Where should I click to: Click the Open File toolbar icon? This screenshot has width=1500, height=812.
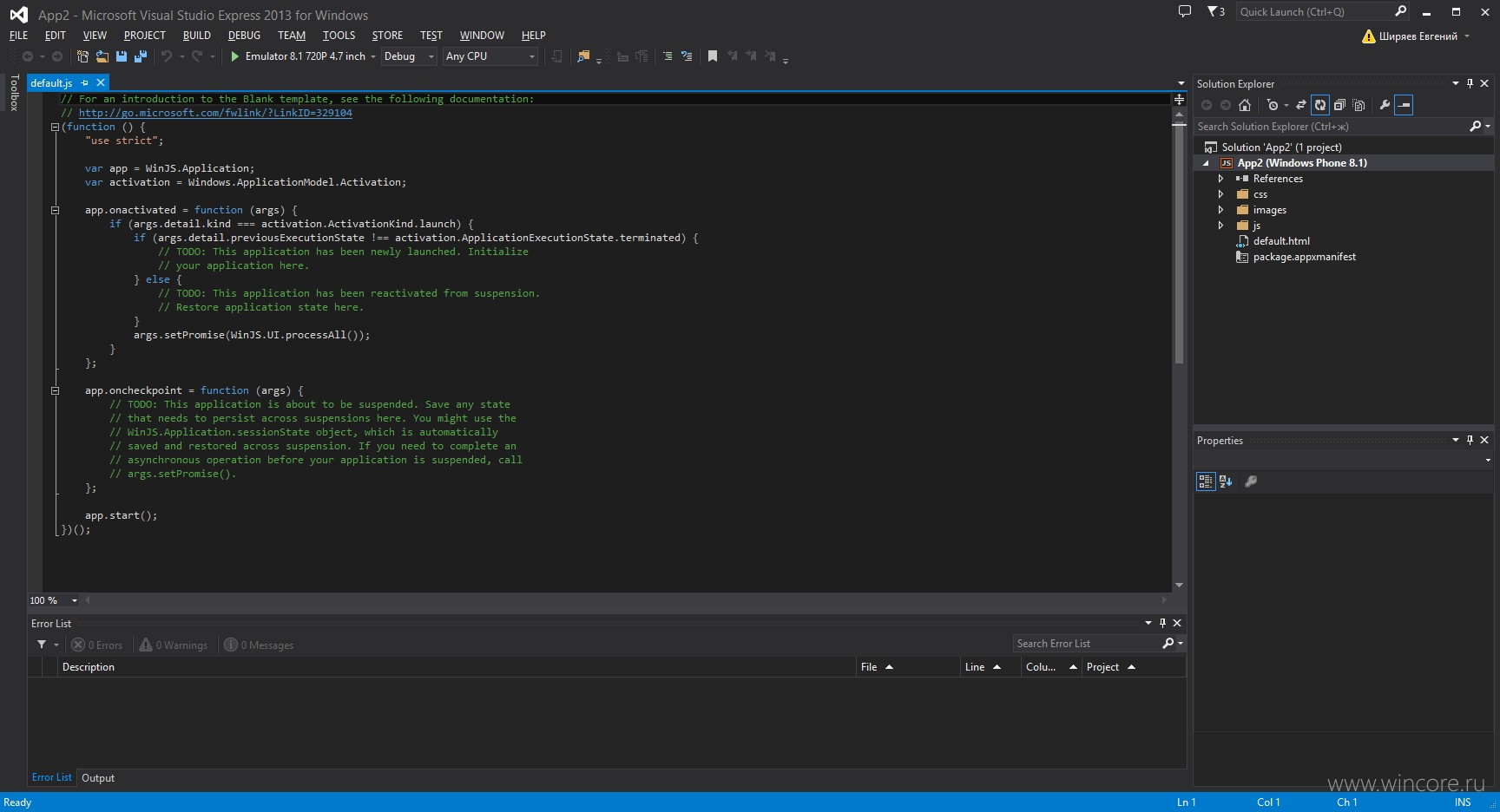coord(102,56)
